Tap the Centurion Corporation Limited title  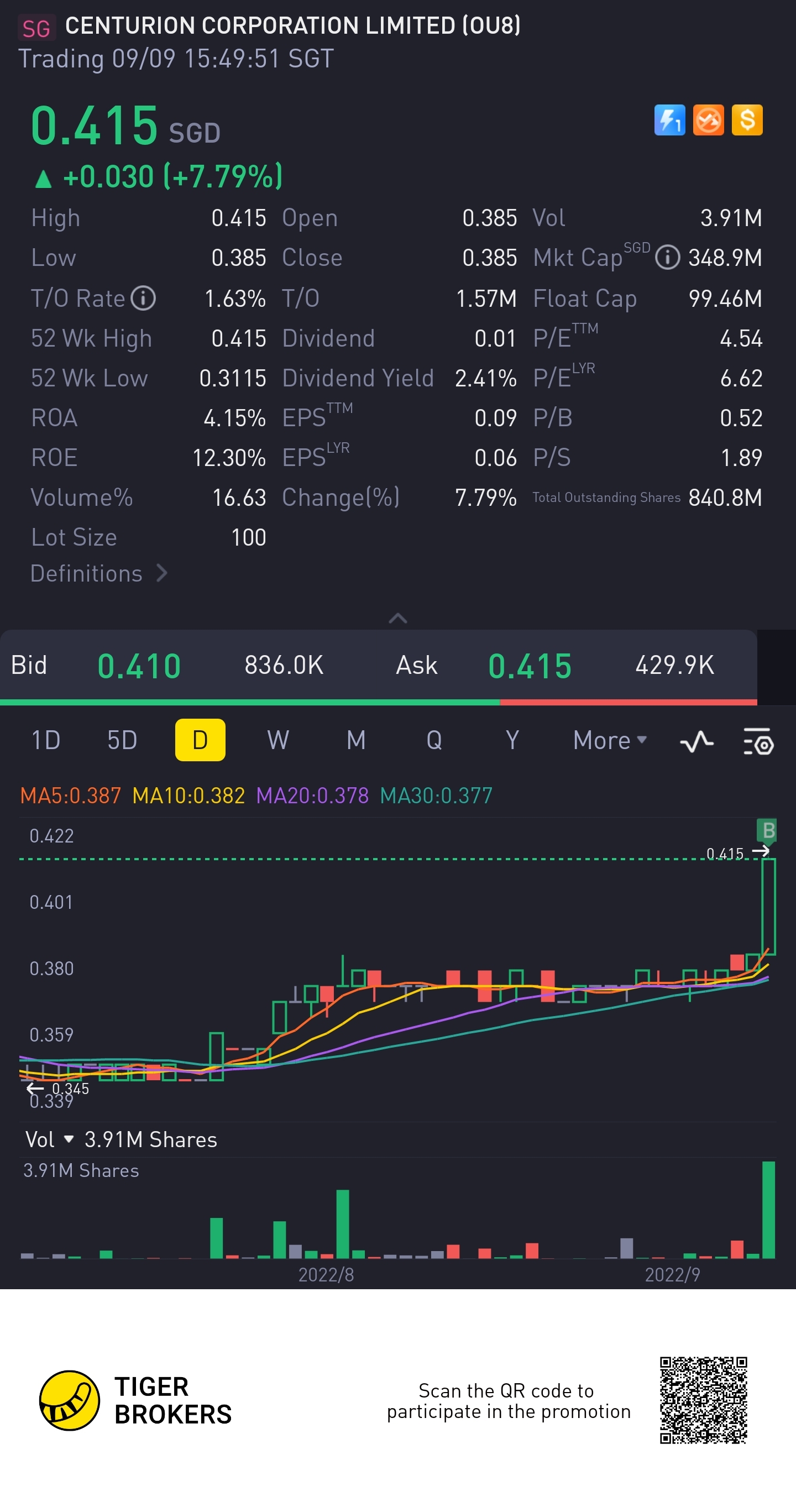(293, 26)
